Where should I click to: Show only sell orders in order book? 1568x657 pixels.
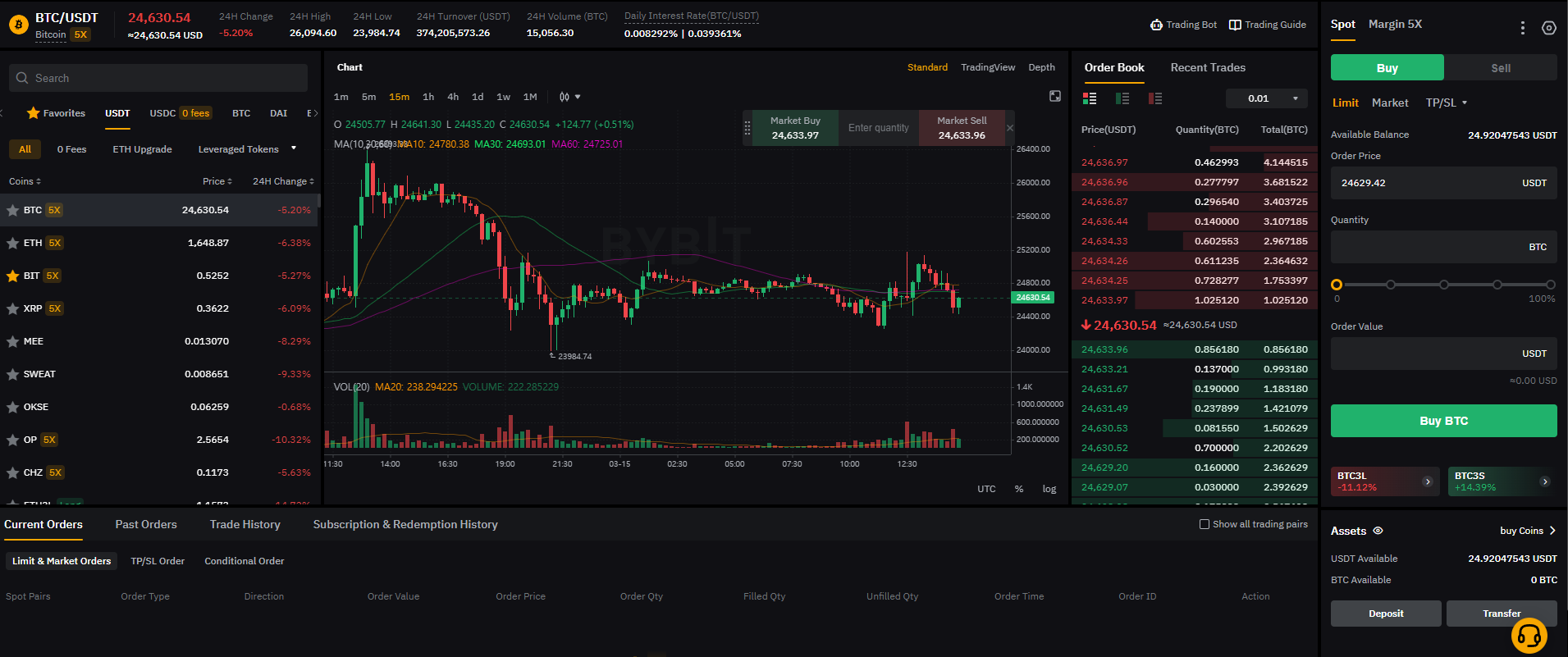[1155, 98]
